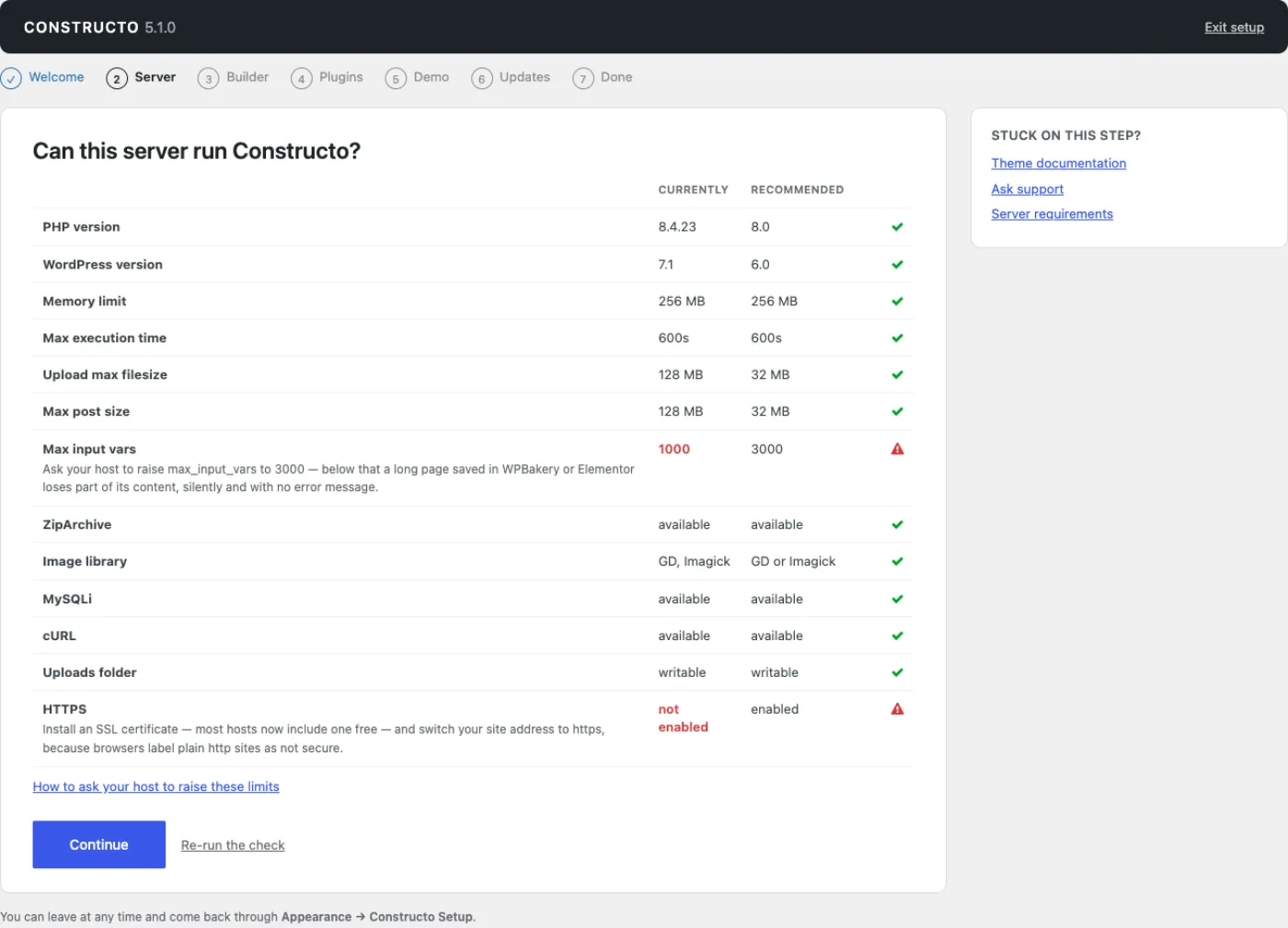
Task: Click the 'Upload max filesize' row label
Action: pyautogui.click(x=105, y=375)
